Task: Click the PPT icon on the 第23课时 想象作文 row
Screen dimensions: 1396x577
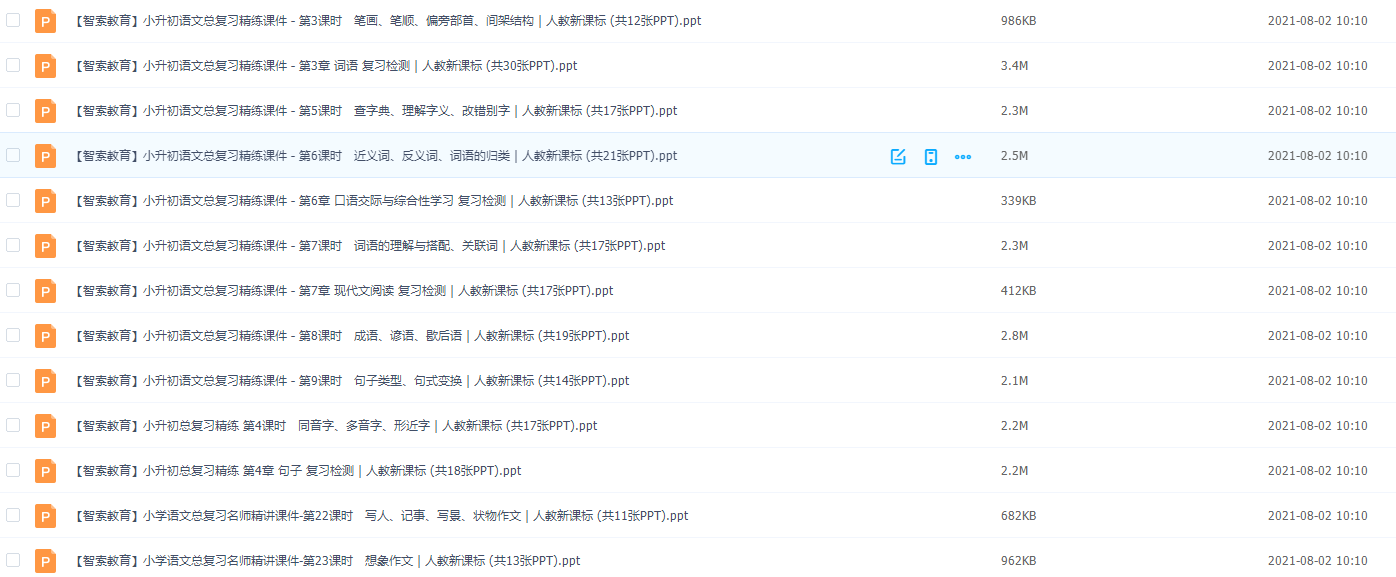Action: tap(45, 560)
